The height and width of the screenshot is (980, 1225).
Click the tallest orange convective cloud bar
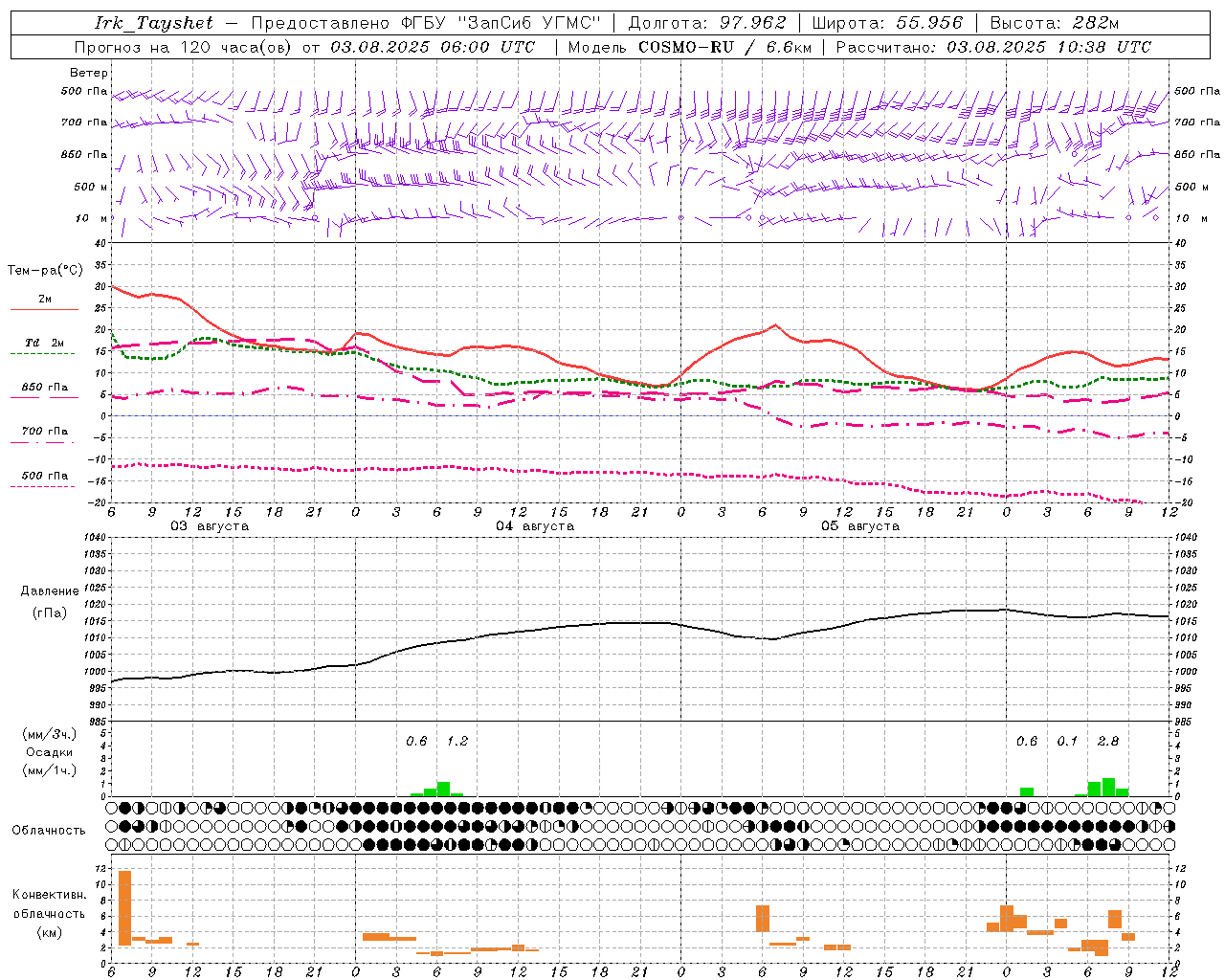[x=124, y=908]
